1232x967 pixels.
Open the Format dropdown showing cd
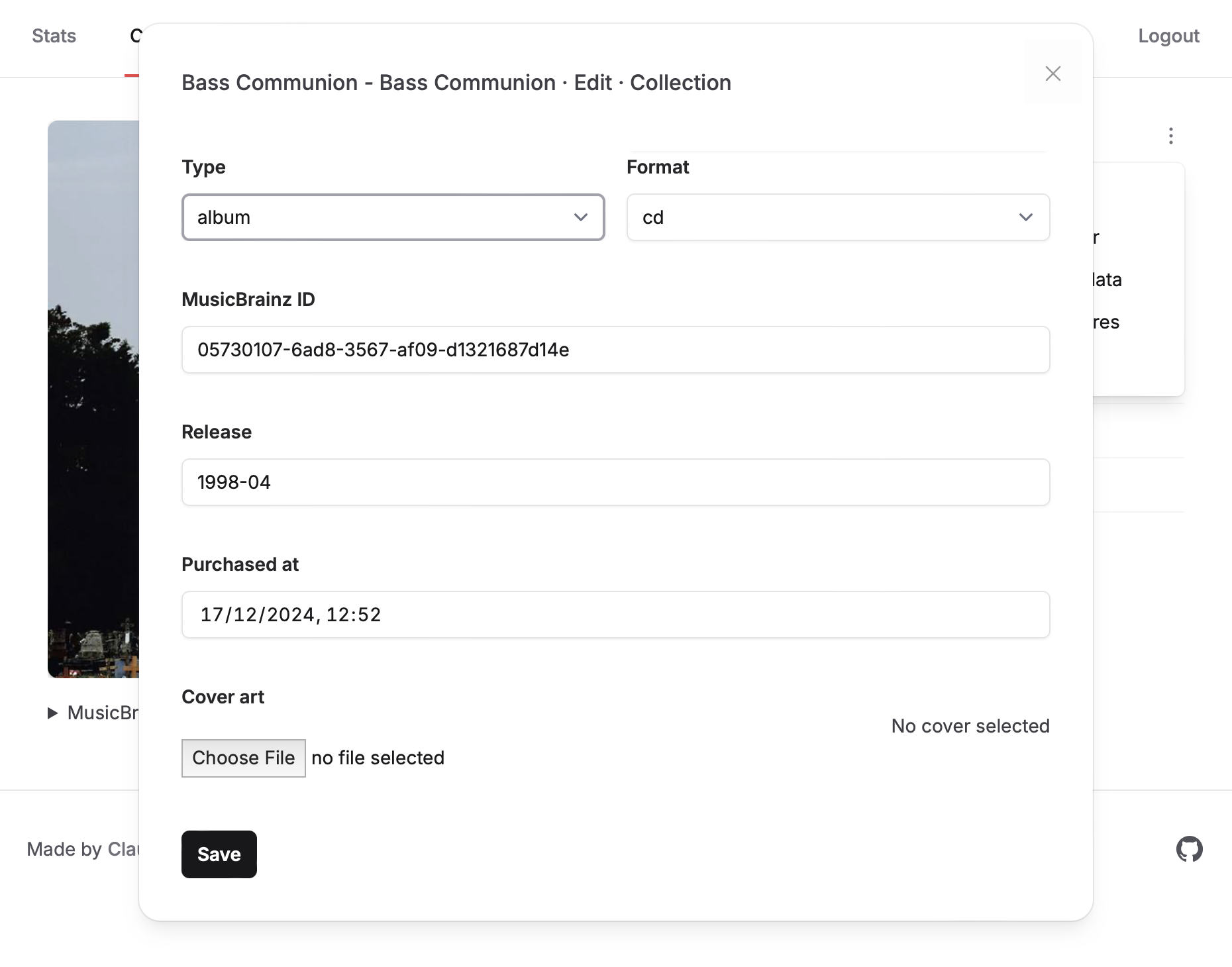click(x=838, y=217)
